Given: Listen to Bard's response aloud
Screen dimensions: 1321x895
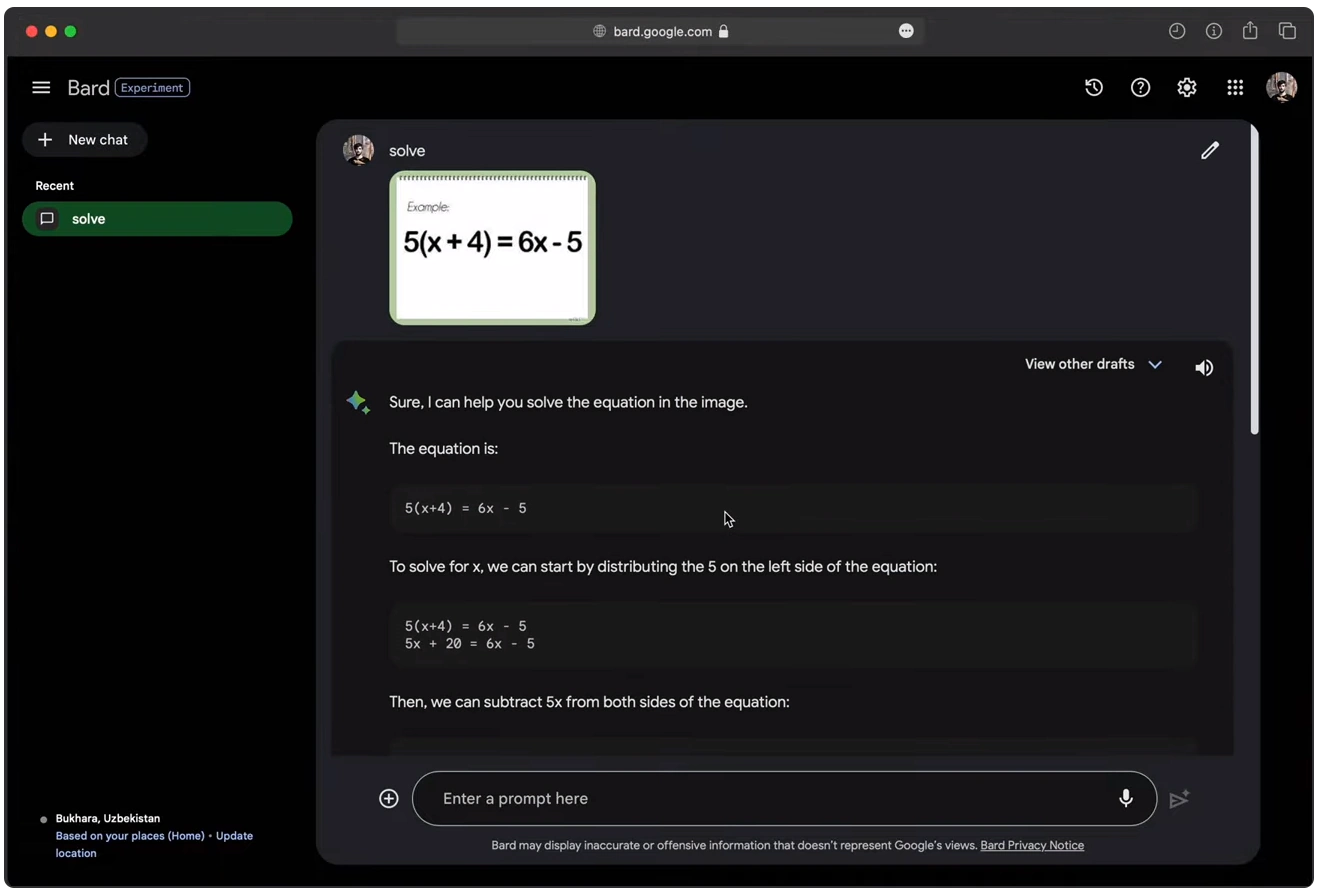Looking at the screenshot, I should [x=1204, y=367].
